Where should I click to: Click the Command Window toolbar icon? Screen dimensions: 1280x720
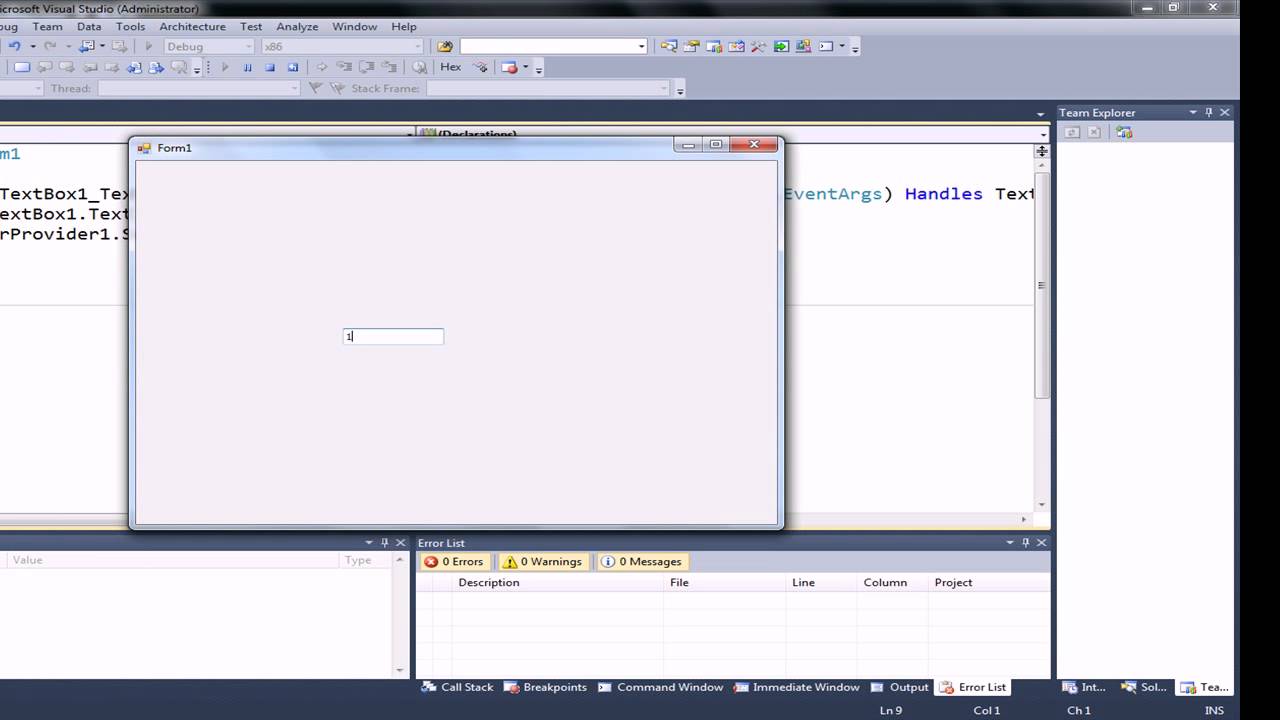coord(826,46)
